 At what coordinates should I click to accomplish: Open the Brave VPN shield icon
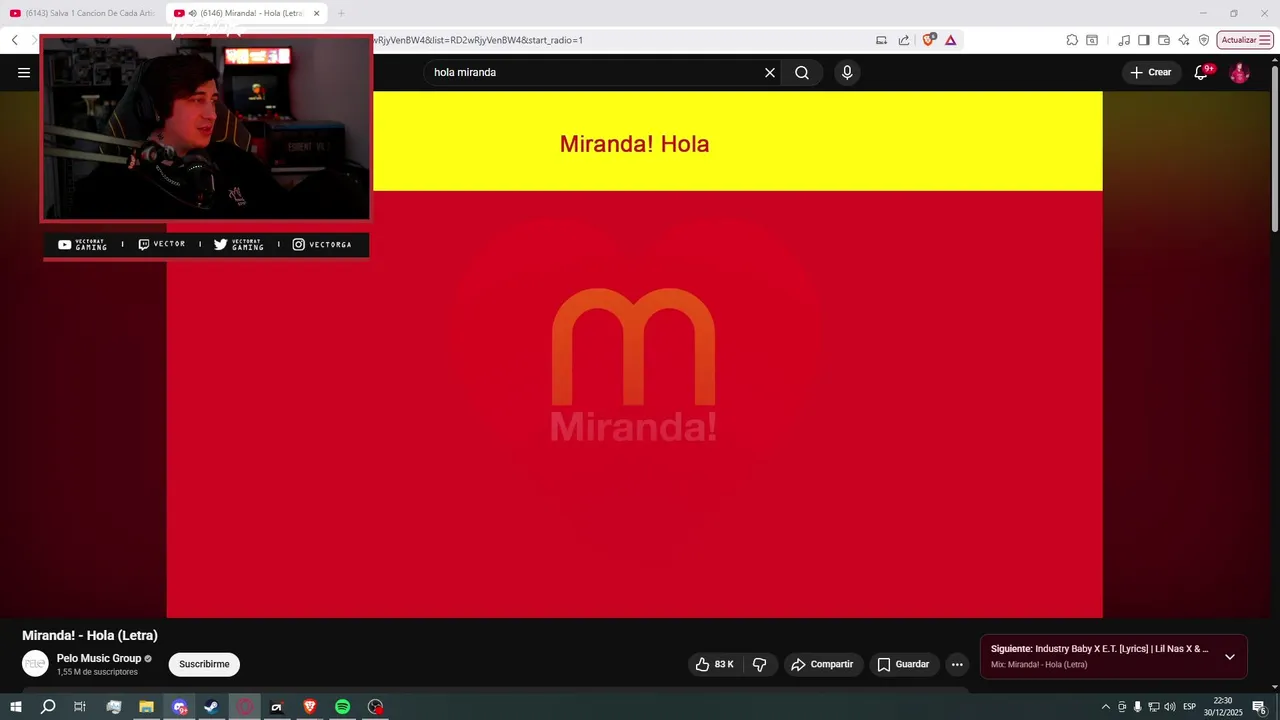(1204, 40)
